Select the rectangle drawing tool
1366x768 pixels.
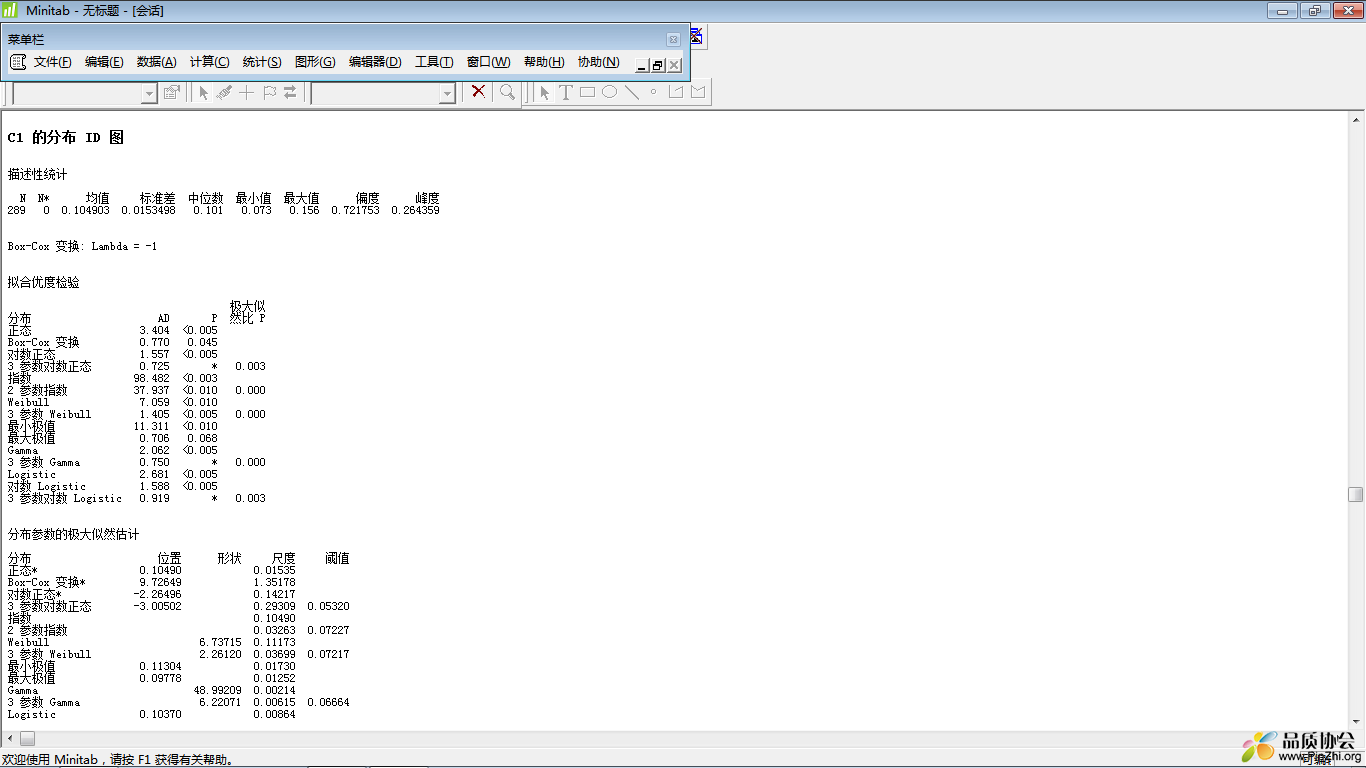coord(587,92)
